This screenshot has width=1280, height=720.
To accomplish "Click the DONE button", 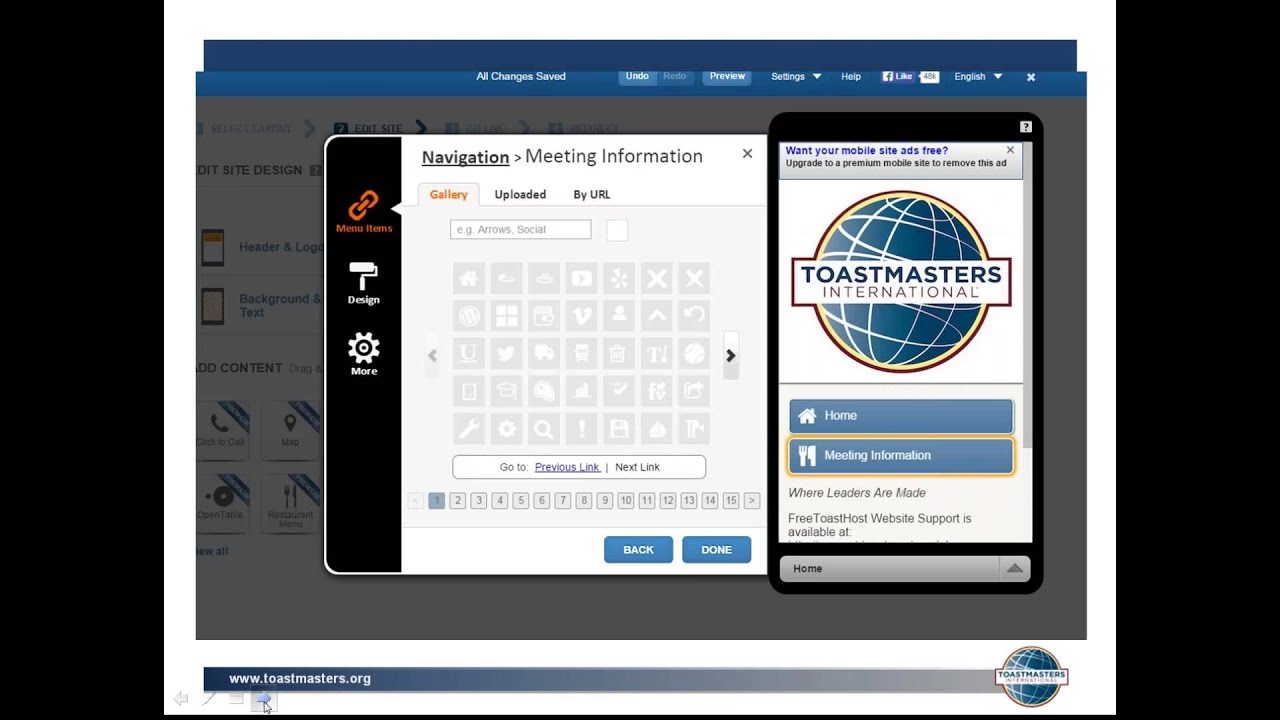I will tap(716, 549).
